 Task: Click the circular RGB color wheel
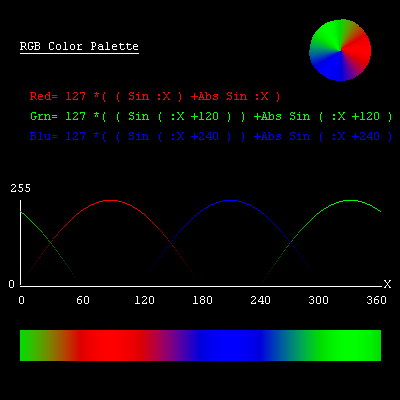coord(340,50)
